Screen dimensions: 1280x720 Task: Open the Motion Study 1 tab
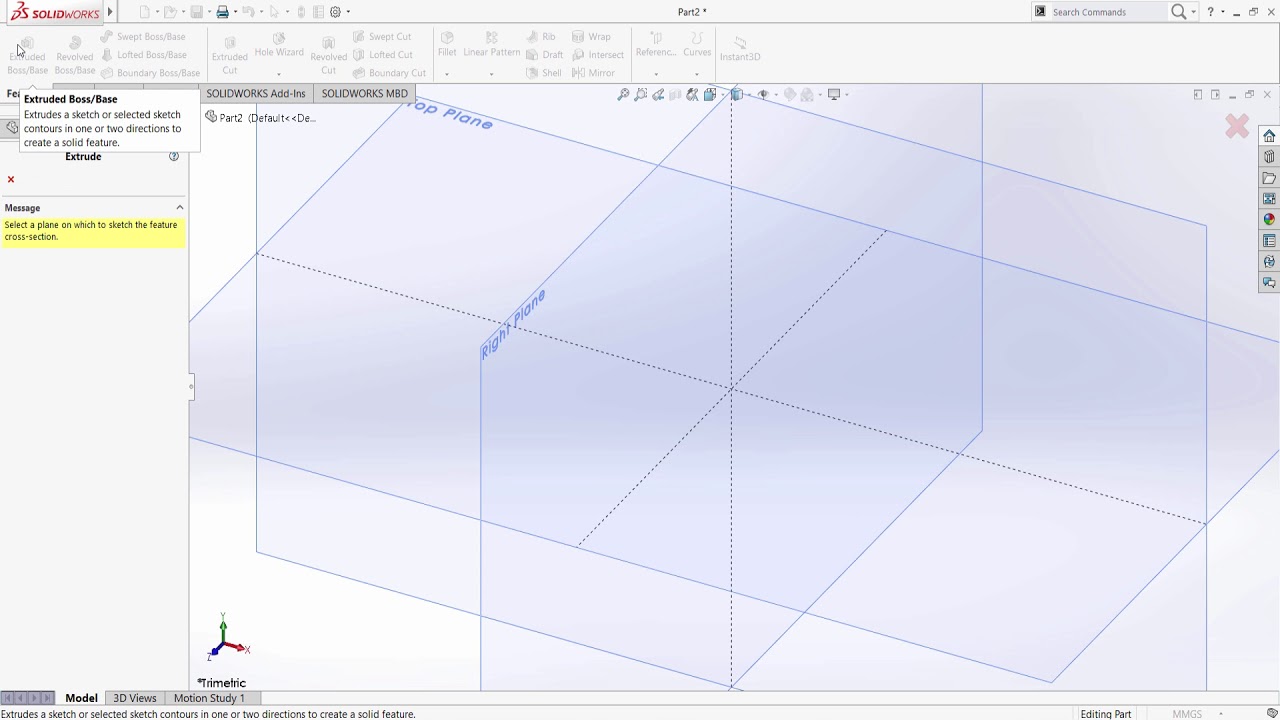[209, 698]
